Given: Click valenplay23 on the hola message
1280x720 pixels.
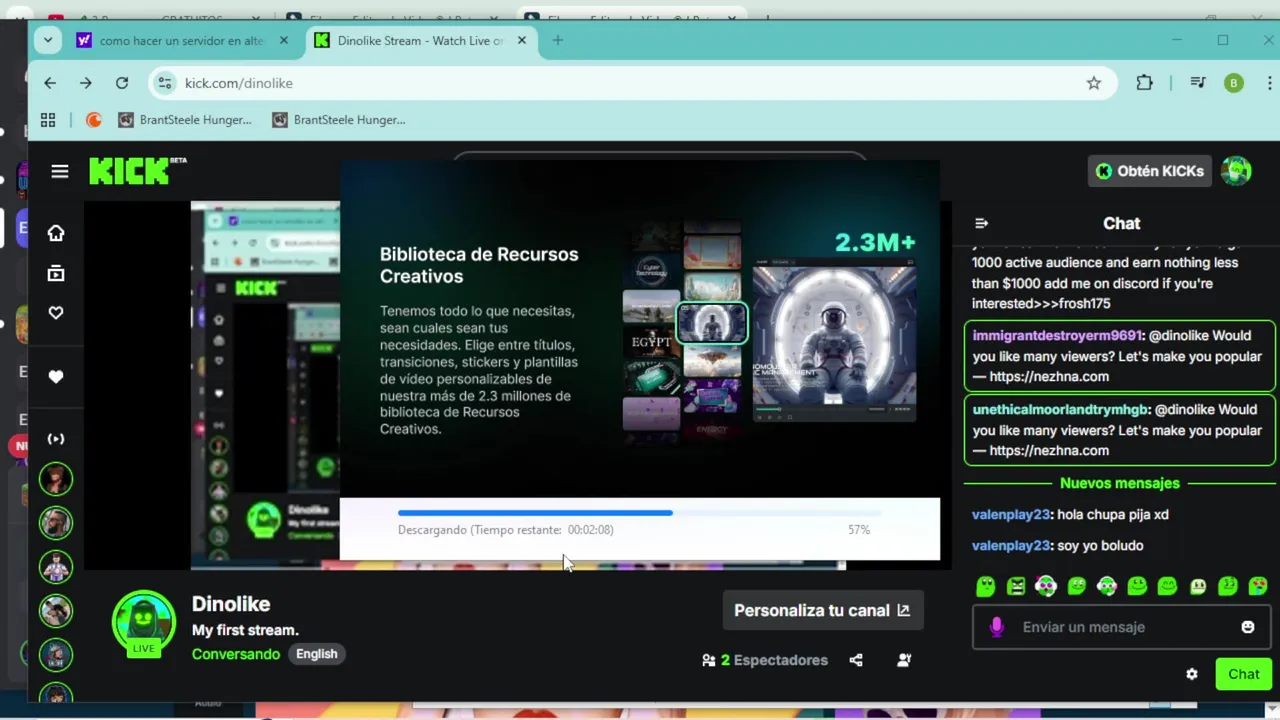Looking at the screenshot, I should (x=1011, y=515).
